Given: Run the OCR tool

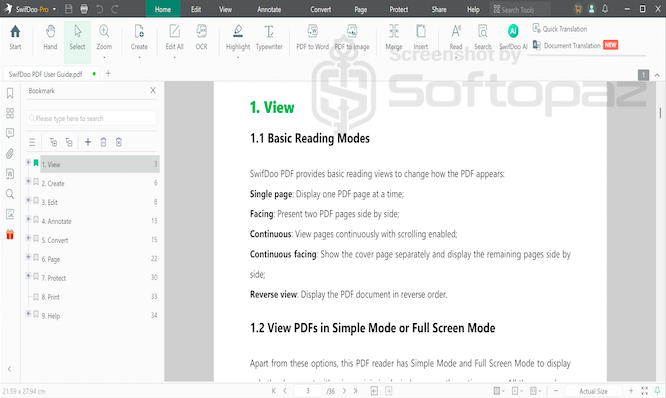Looking at the screenshot, I should tap(201, 31).
